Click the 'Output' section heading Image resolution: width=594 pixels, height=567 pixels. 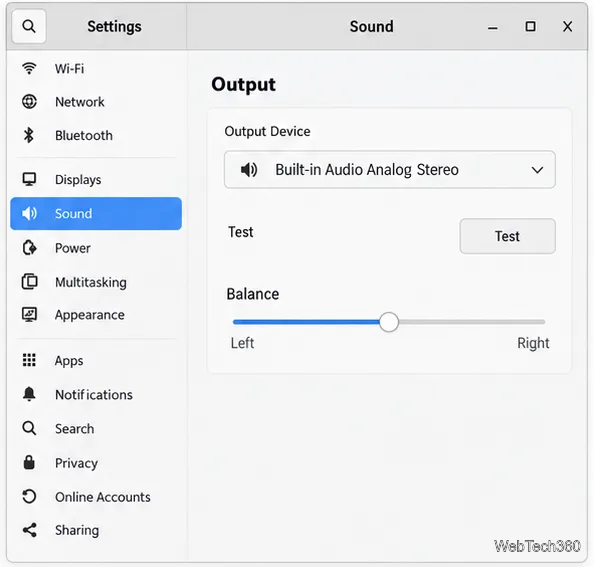coord(244,84)
